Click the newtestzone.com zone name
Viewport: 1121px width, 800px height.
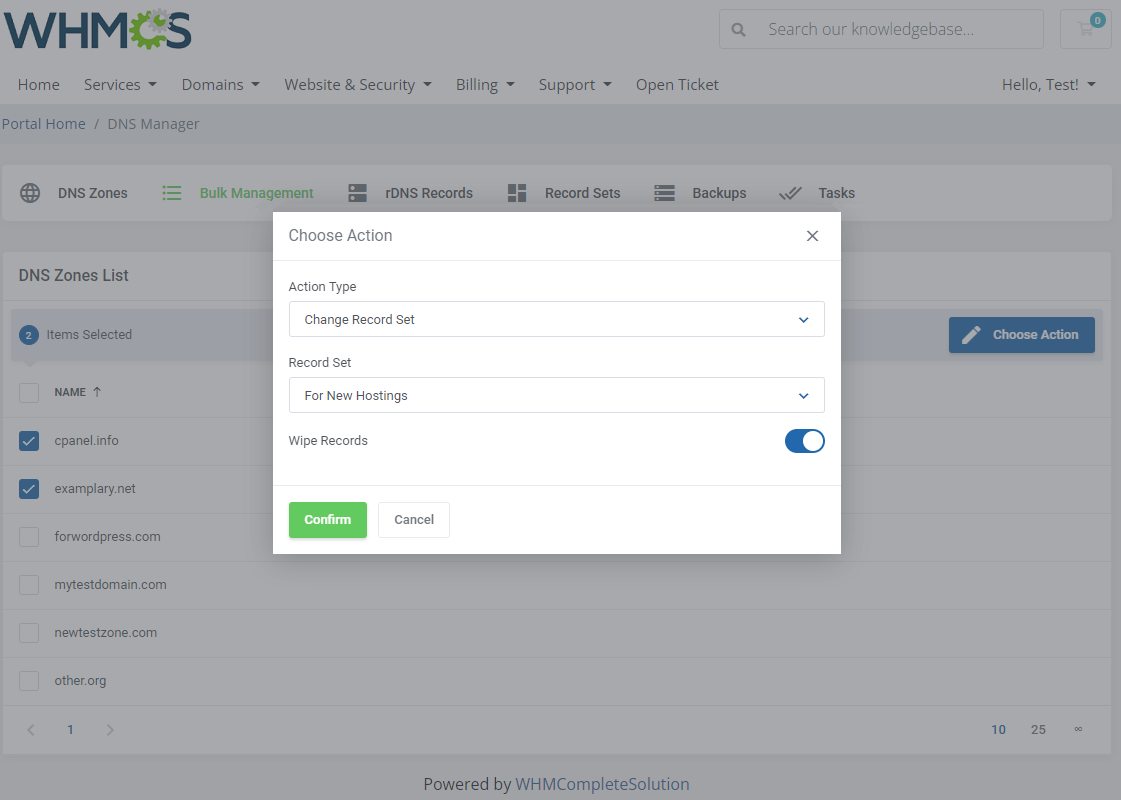pyautogui.click(x=106, y=633)
